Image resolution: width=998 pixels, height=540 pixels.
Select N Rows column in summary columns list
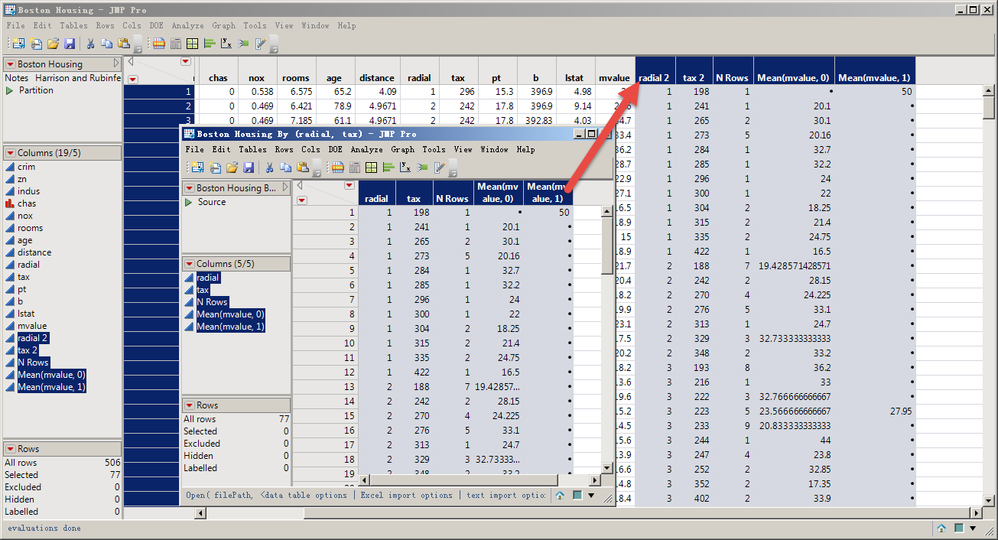coord(212,302)
